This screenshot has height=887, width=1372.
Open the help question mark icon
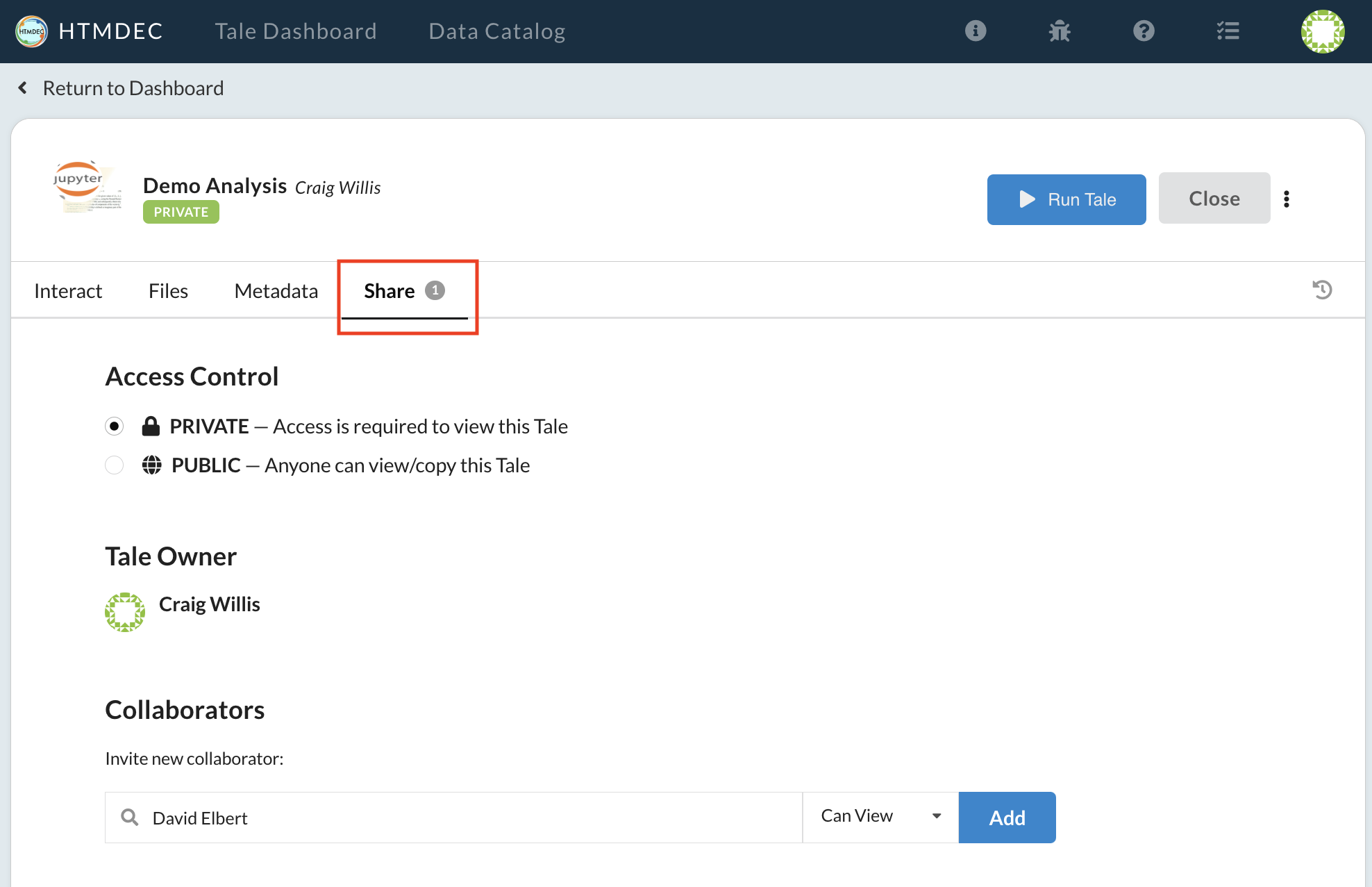[x=1144, y=31]
